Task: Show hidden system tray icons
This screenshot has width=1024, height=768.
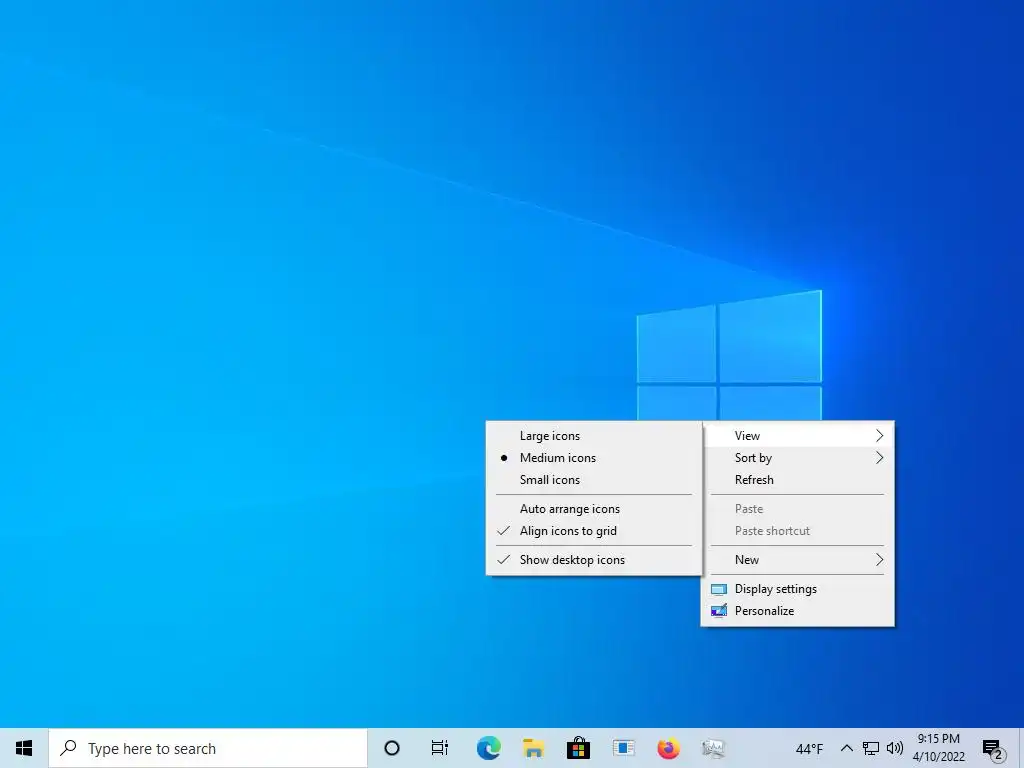Action: tap(846, 748)
